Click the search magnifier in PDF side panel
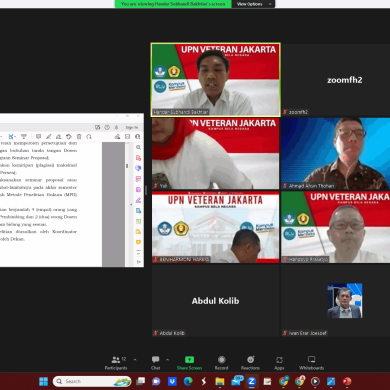Viewport: 390px width, 390px height. 138,147
